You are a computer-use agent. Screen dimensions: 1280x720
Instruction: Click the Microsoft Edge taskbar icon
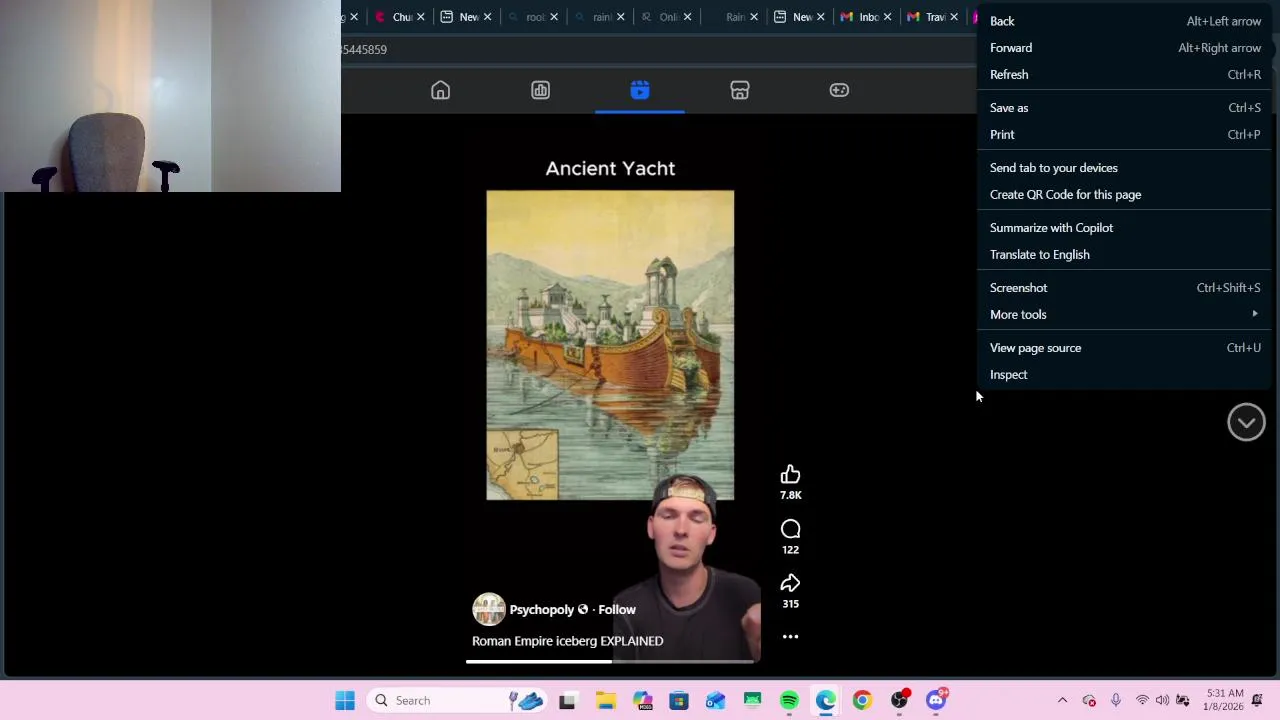(x=825, y=700)
